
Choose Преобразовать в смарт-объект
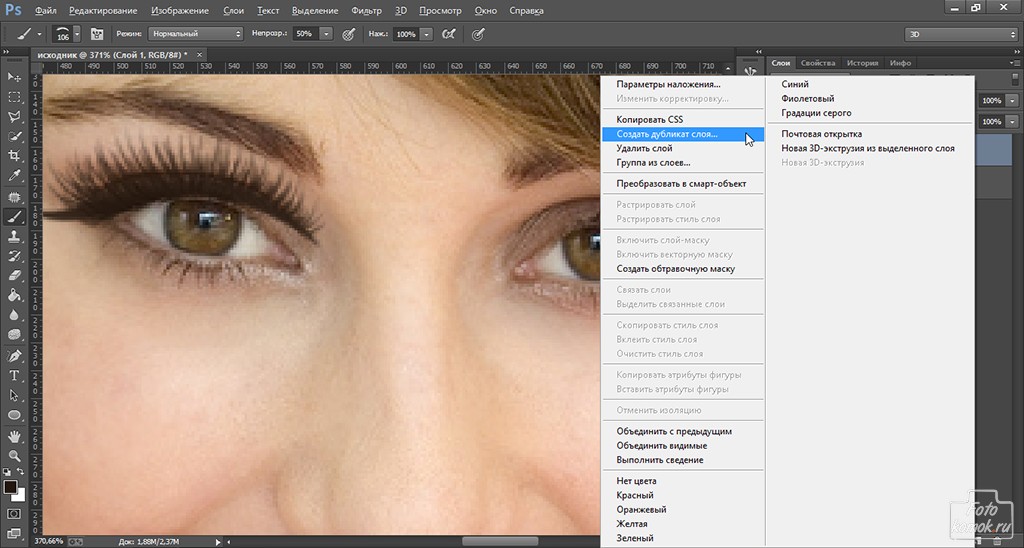pos(682,184)
